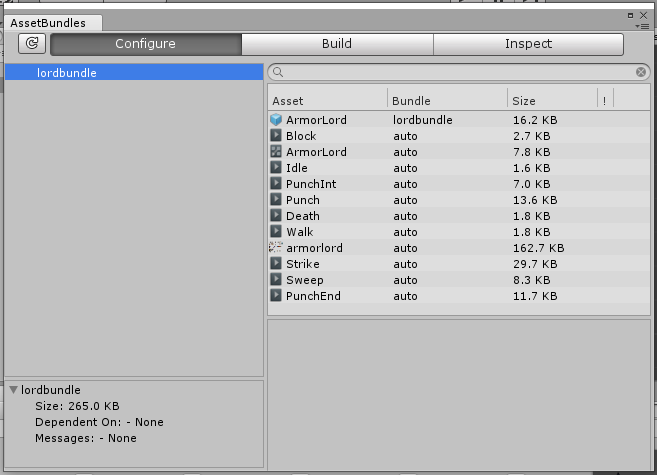The height and width of the screenshot is (475, 657).
Task: Open the Inspect tab
Action: pyautogui.click(x=528, y=44)
